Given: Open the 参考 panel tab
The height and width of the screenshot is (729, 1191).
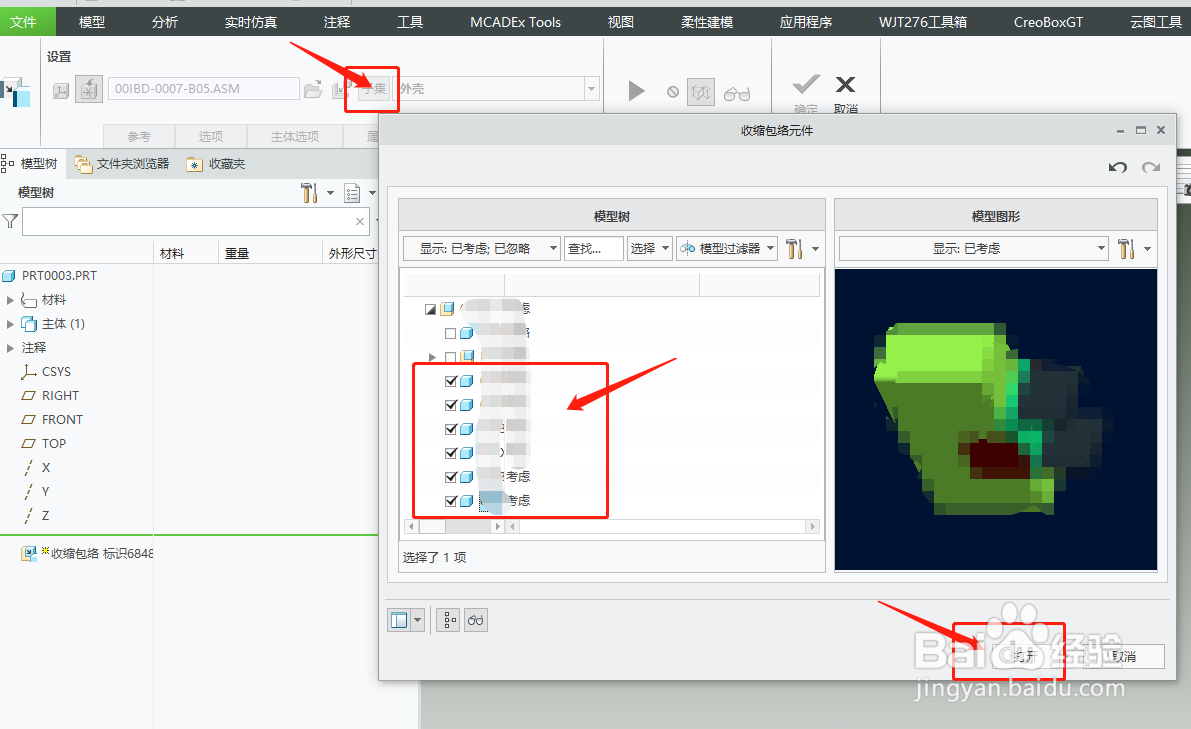Looking at the screenshot, I should point(139,136).
